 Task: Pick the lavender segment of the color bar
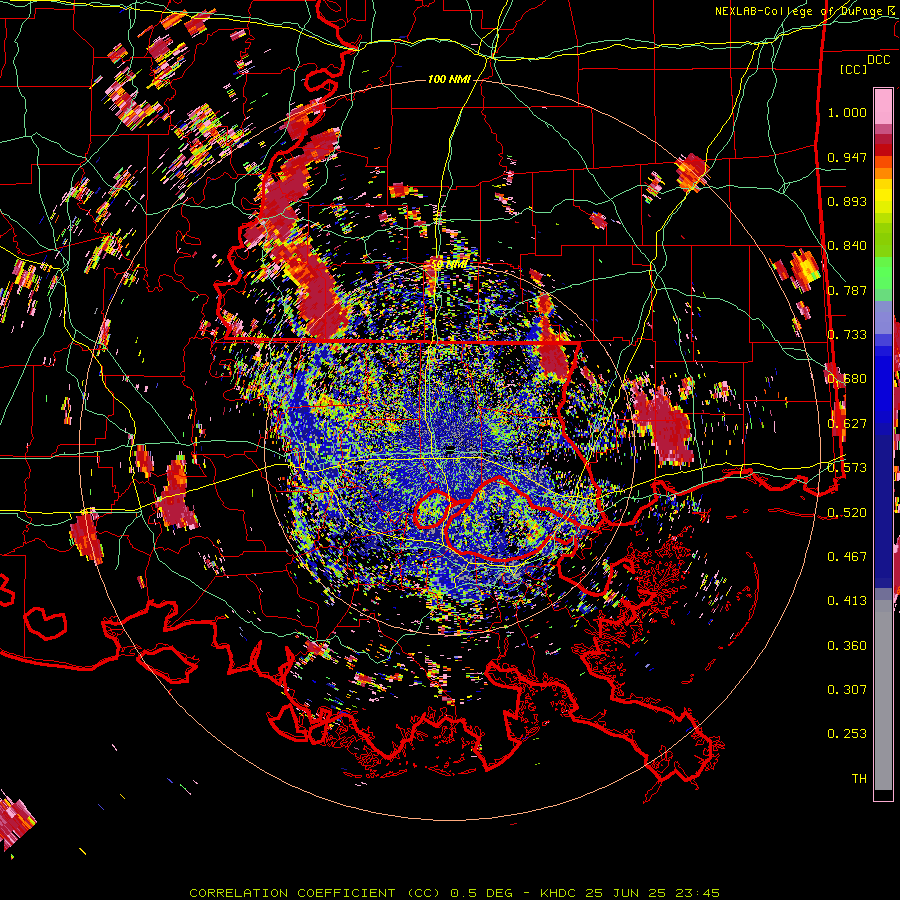pos(883,318)
